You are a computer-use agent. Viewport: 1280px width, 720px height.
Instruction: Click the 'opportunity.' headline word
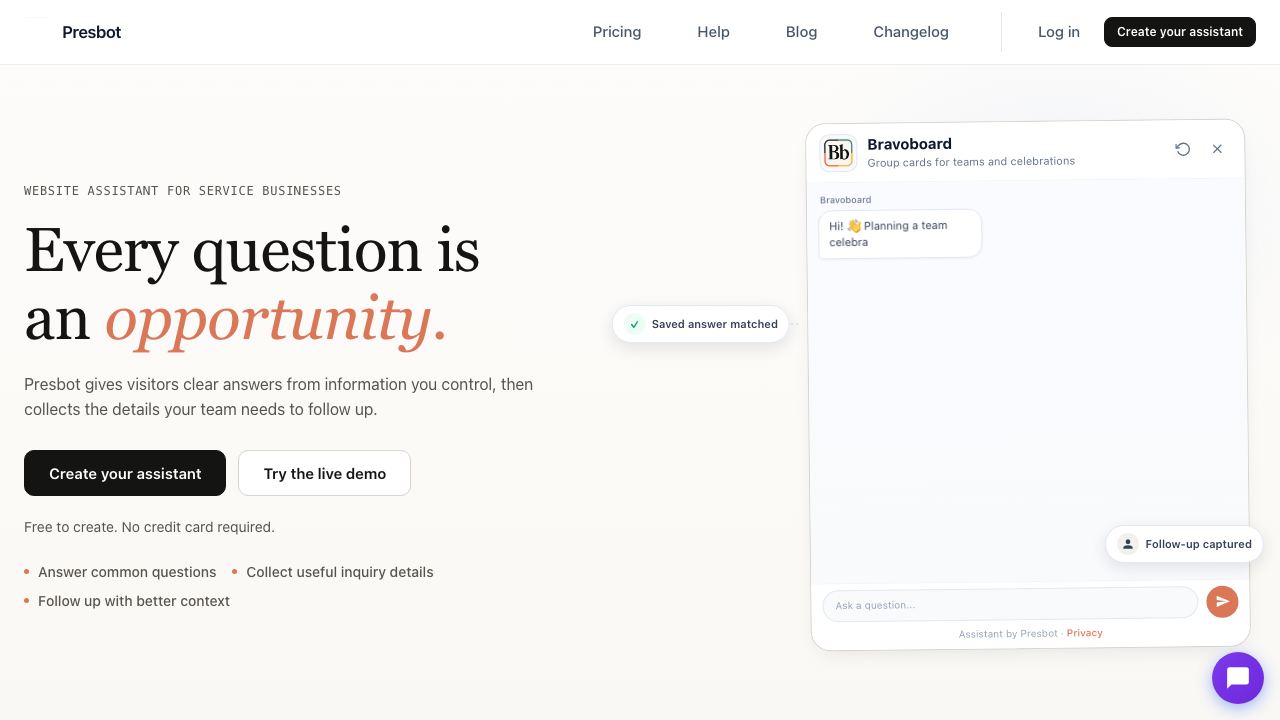276,321
